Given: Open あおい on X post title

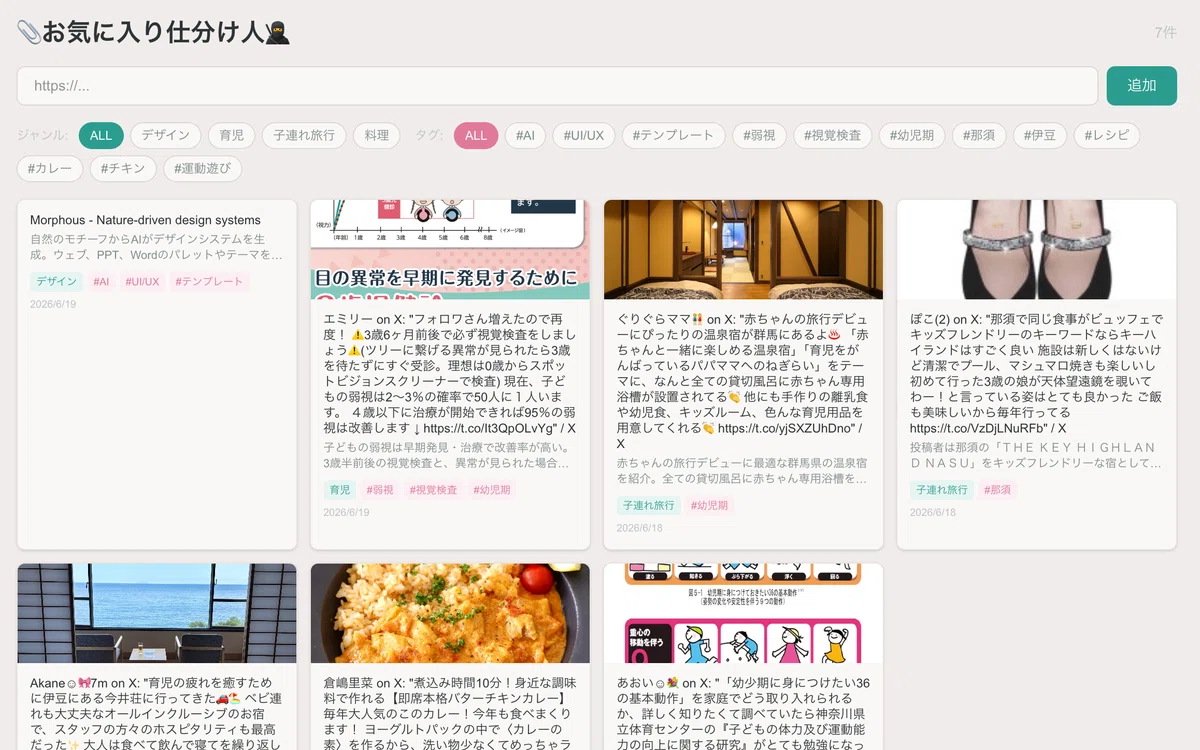Looking at the screenshot, I should coord(743,712).
